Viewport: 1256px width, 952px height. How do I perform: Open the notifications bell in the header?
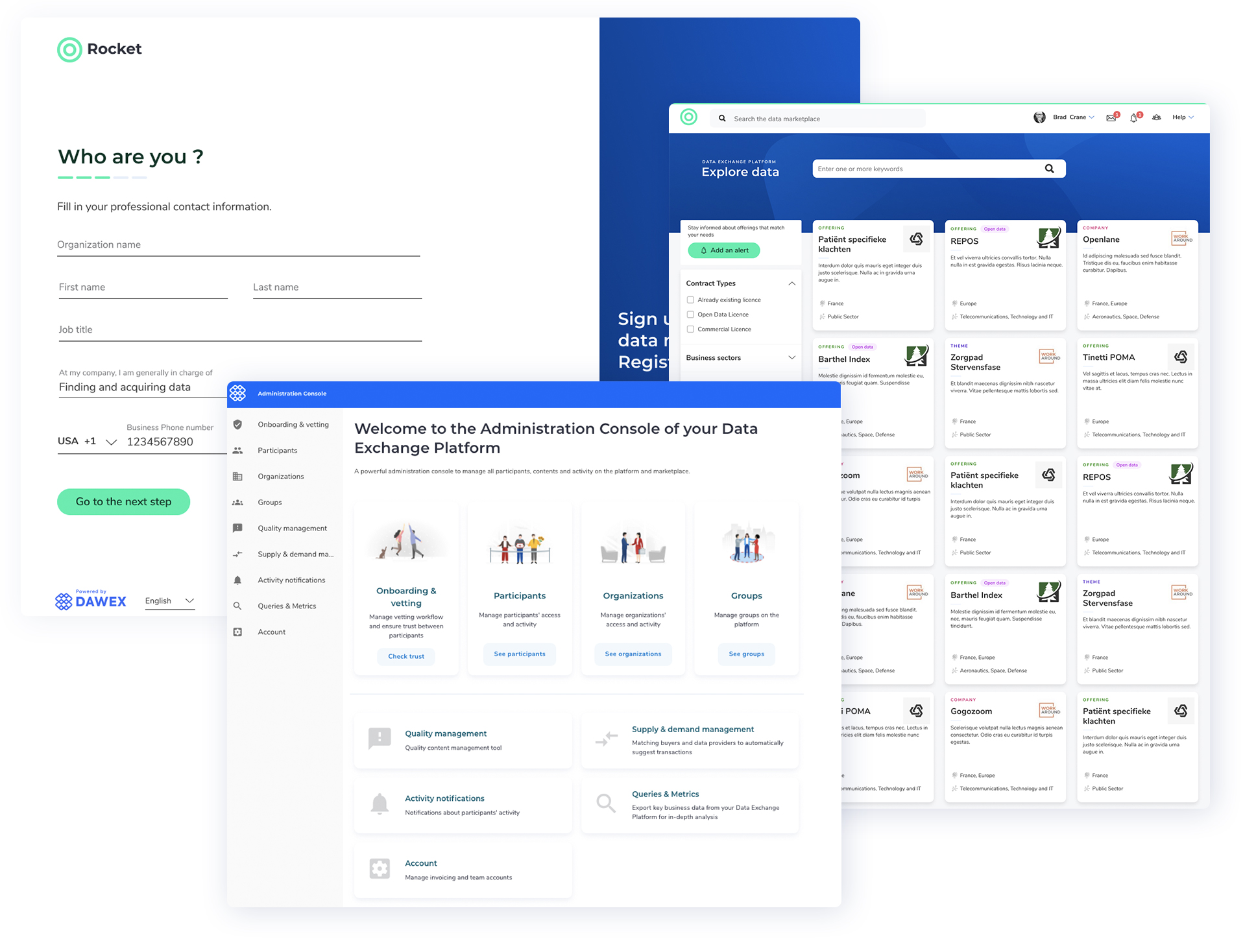point(1135,117)
